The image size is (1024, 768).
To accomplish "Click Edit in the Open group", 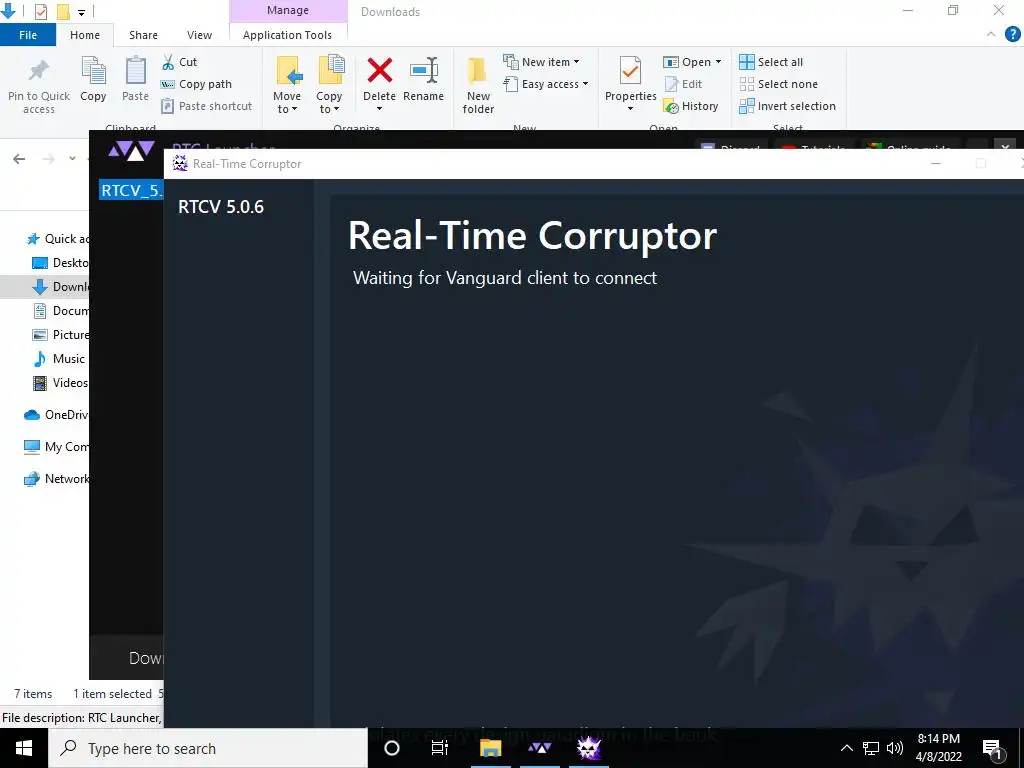I will pos(684,84).
